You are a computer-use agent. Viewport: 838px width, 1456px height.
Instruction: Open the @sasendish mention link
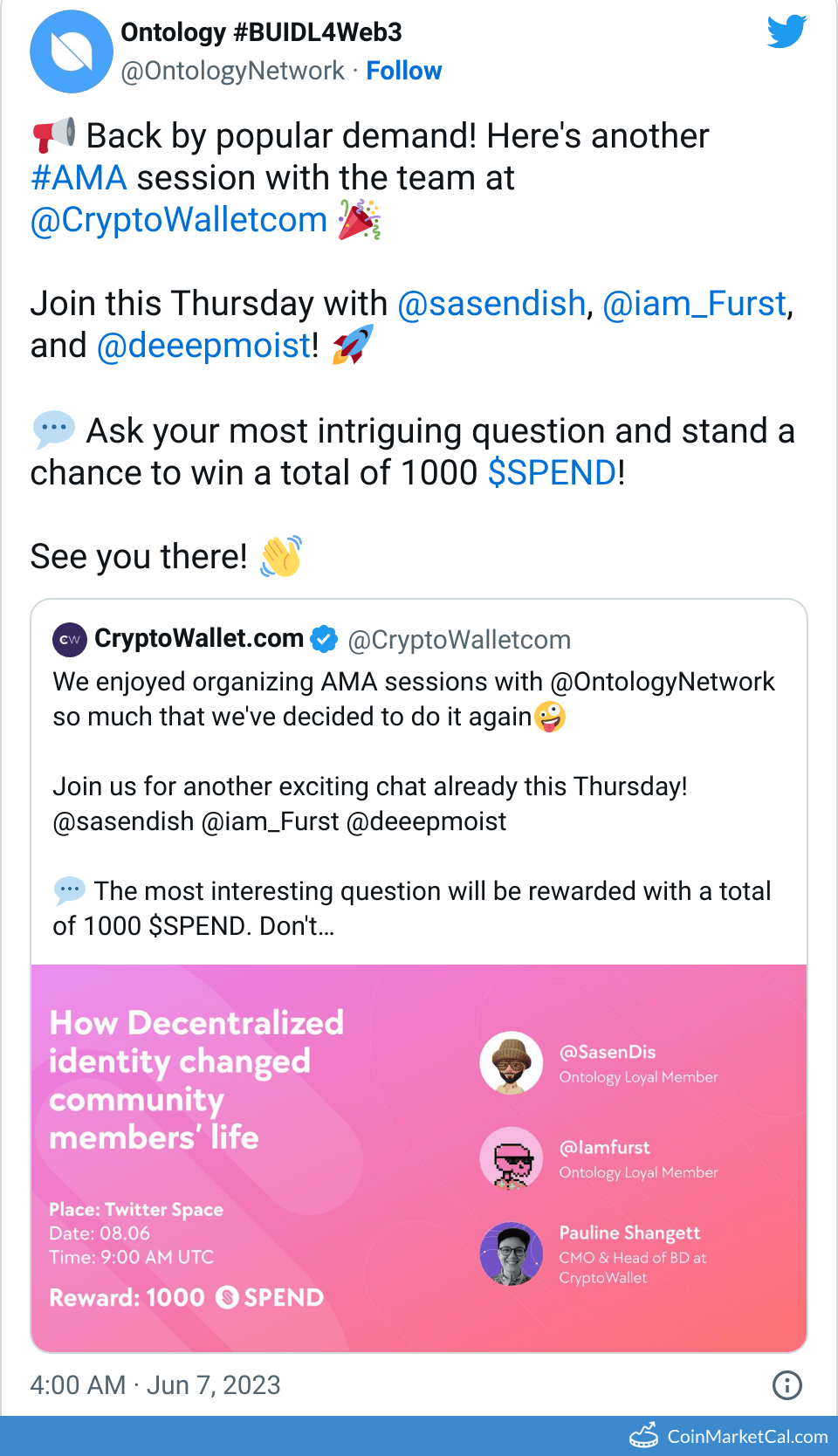[x=491, y=304]
